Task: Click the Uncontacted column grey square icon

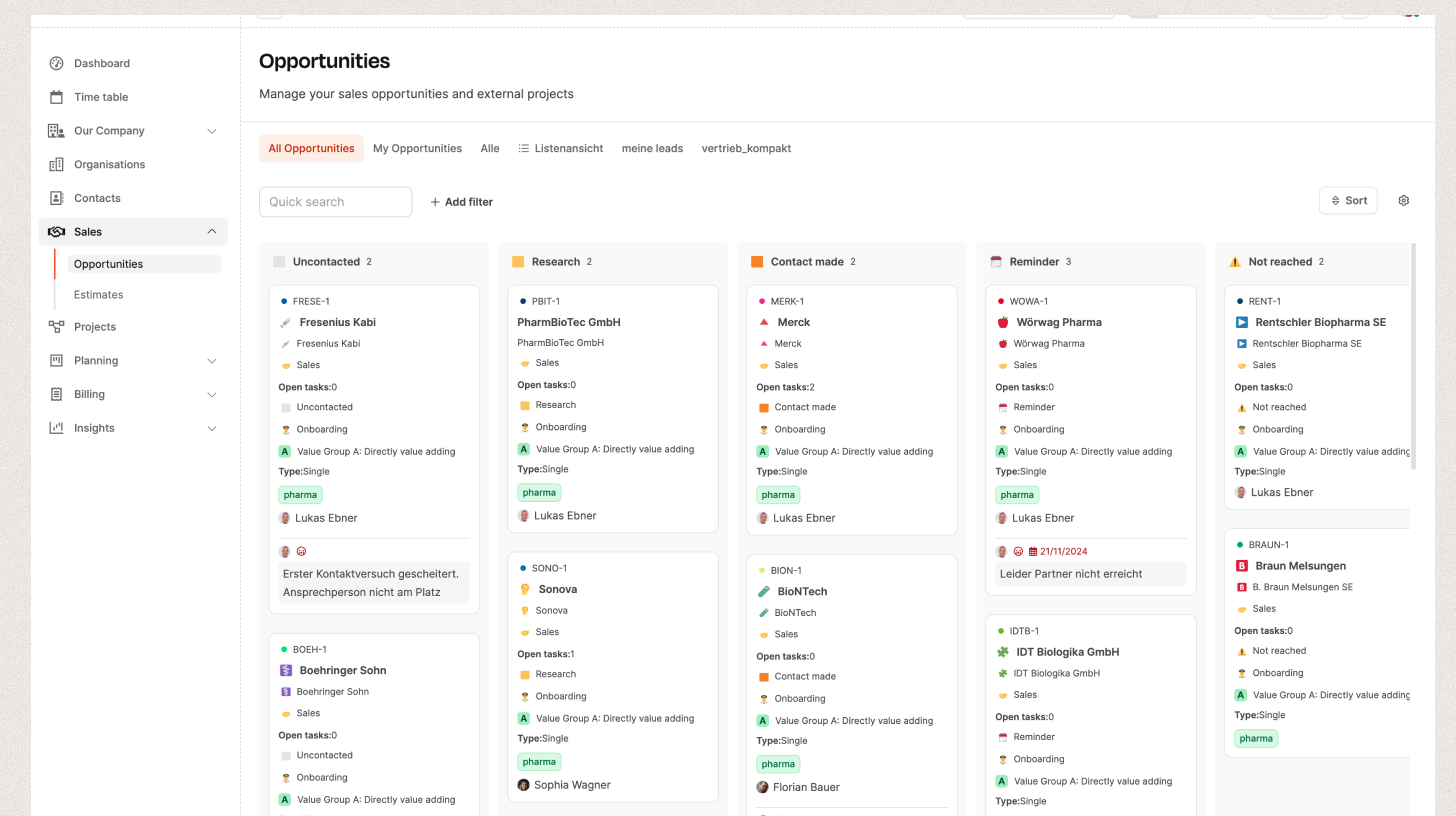Action: (279, 262)
